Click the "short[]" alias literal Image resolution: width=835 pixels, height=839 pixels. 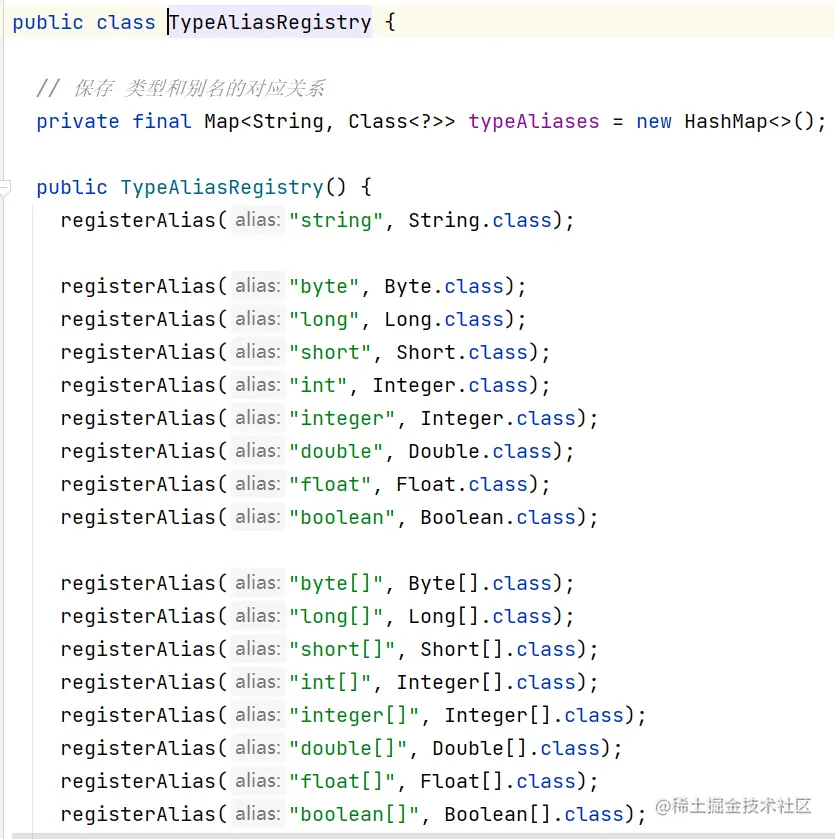tap(342, 650)
